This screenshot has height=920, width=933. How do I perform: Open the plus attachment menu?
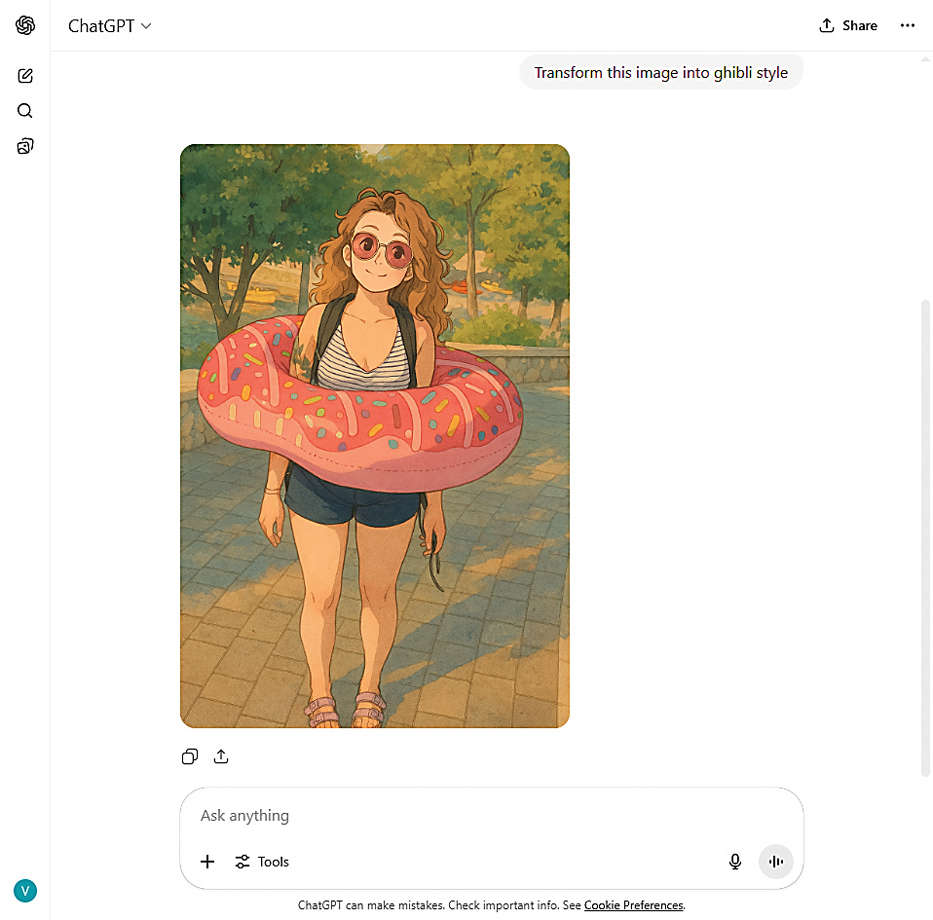click(x=207, y=862)
